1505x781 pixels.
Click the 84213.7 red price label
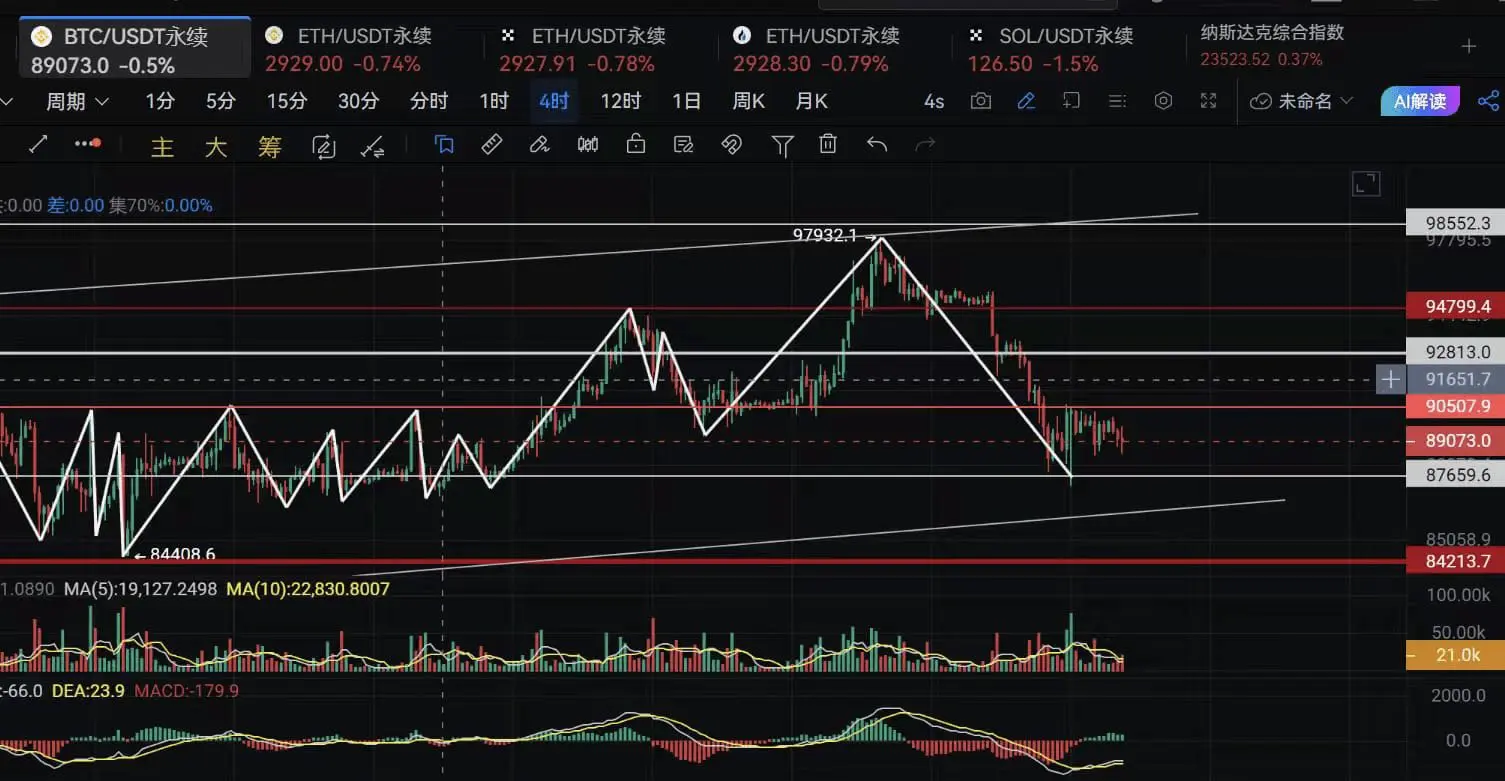click(x=1456, y=561)
